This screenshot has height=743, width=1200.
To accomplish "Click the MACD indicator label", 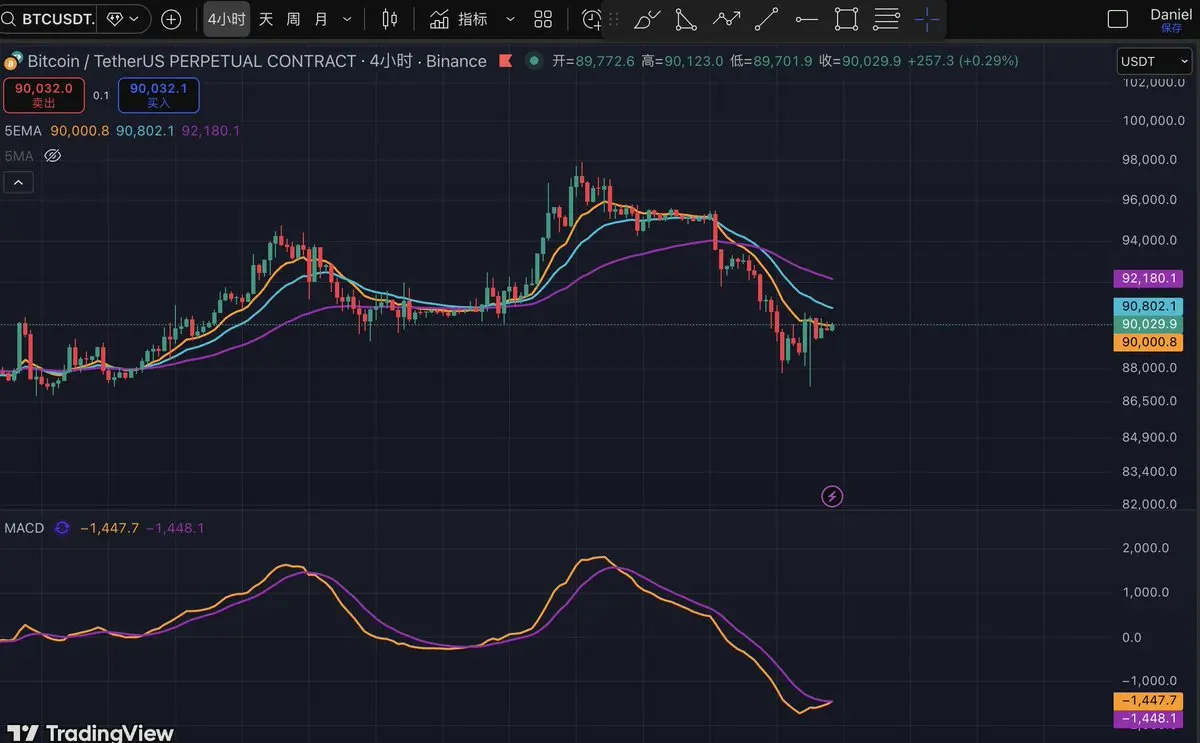I will [x=25, y=528].
